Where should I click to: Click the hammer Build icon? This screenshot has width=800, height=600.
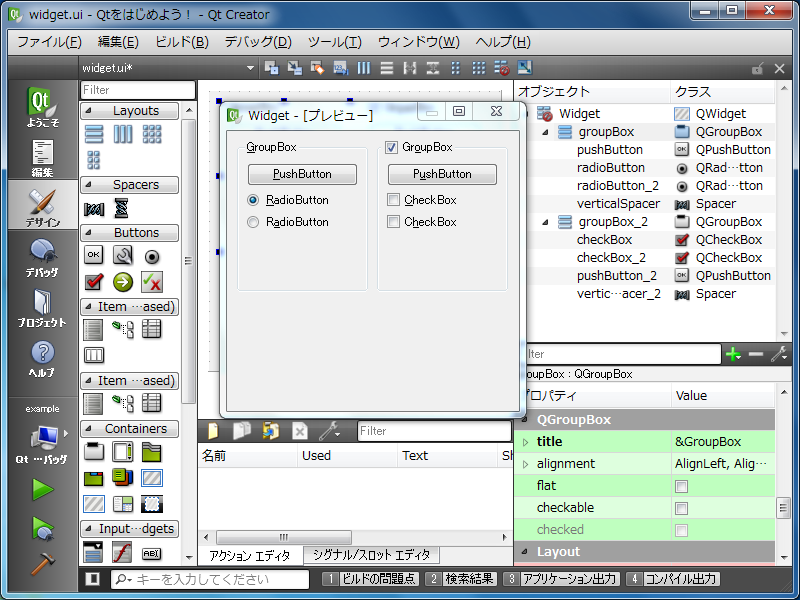pos(42,563)
